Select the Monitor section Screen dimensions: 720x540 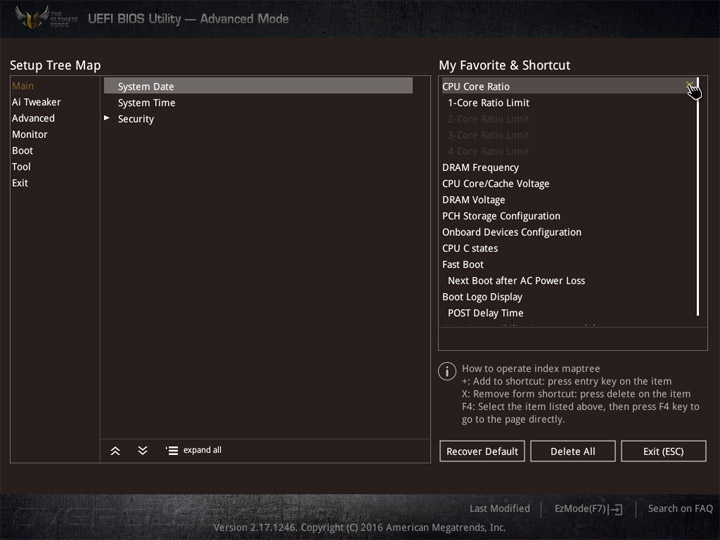30,135
